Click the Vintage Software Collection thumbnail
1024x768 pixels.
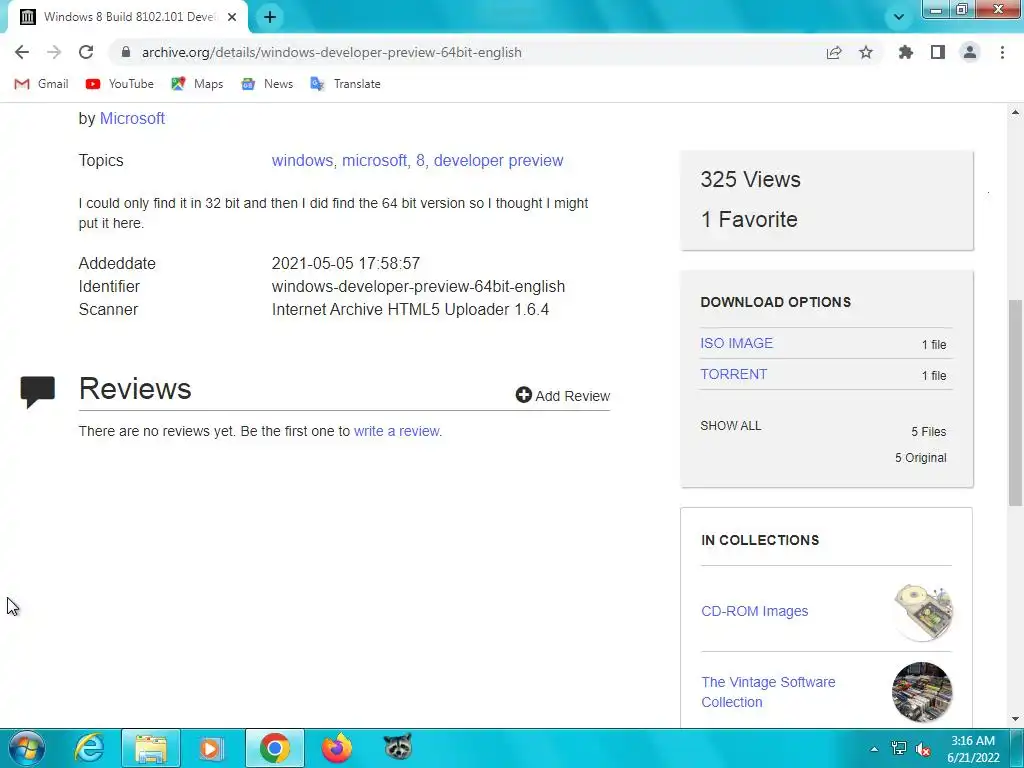pos(922,692)
